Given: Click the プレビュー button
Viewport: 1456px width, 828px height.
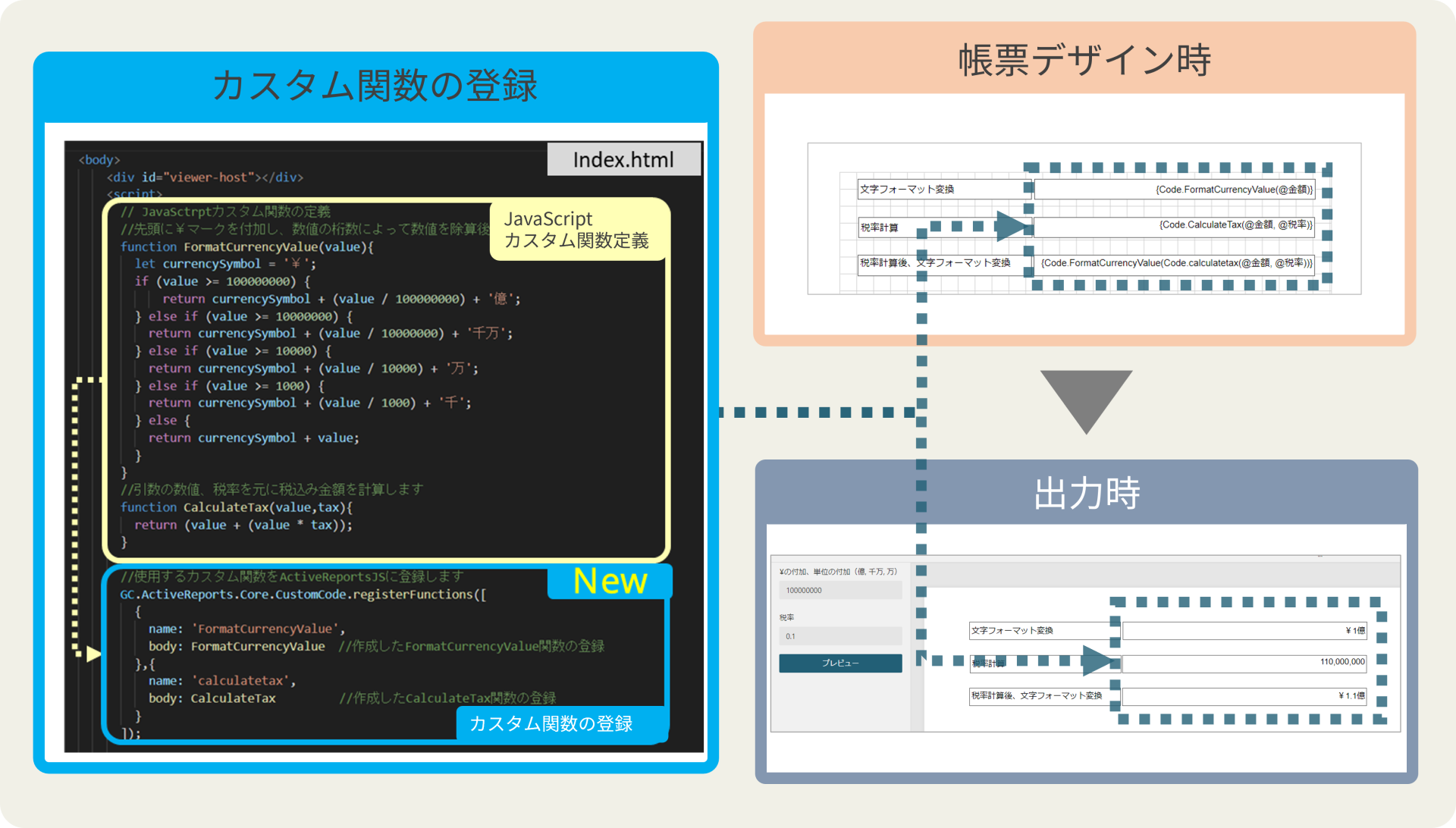Looking at the screenshot, I should tap(840, 663).
